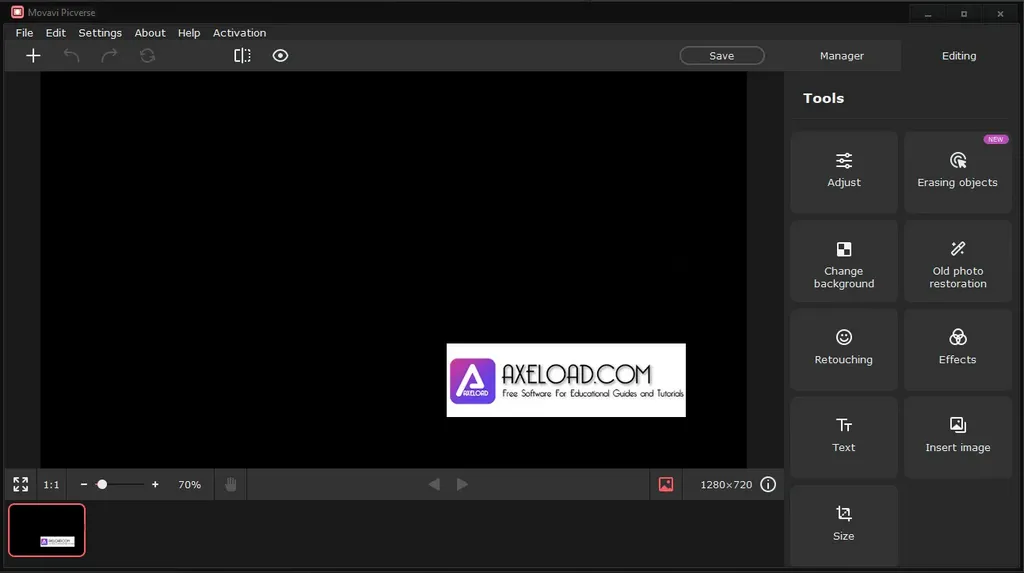Set zoom to 1:1 actual size
1024x573 pixels.
(x=51, y=485)
